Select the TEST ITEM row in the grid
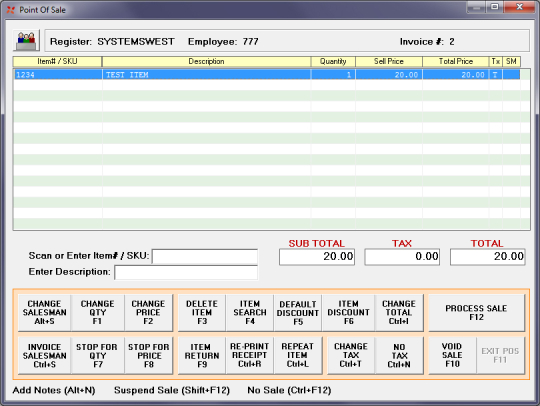The width and height of the screenshot is (540, 406). pyautogui.click(x=267, y=75)
